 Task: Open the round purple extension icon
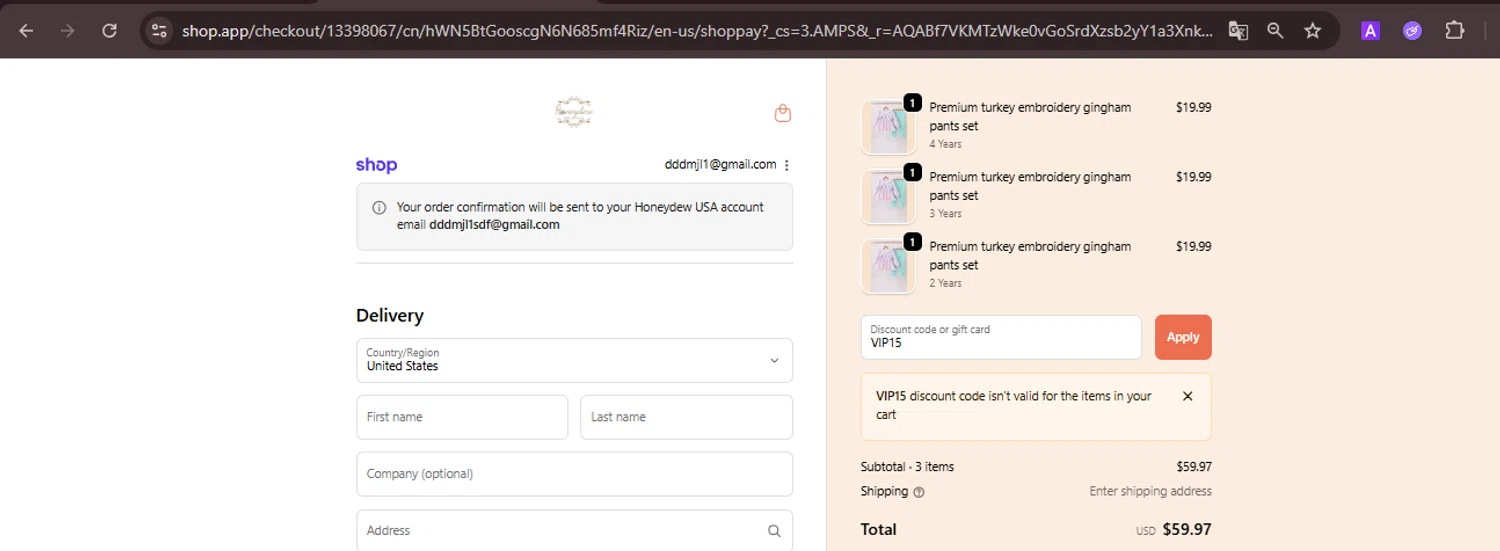[x=1412, y=31]
